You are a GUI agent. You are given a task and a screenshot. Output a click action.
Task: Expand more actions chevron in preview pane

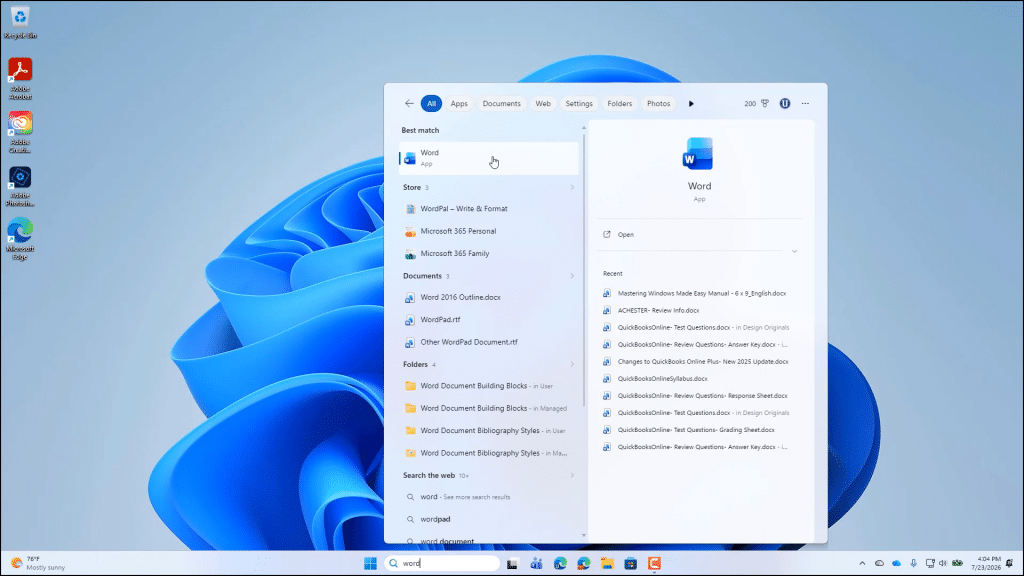794,251
